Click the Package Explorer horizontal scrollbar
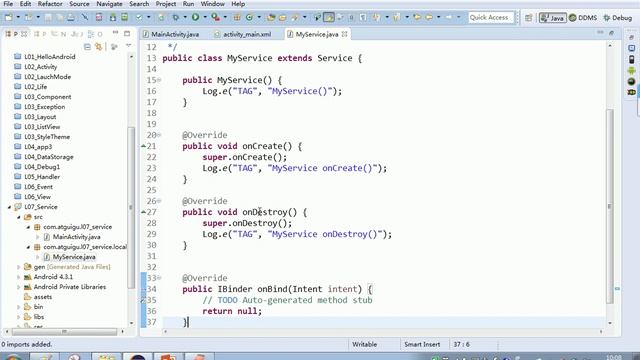Viewport: 640px width, 360px height. pyautogui.click(x=63, y=331)
